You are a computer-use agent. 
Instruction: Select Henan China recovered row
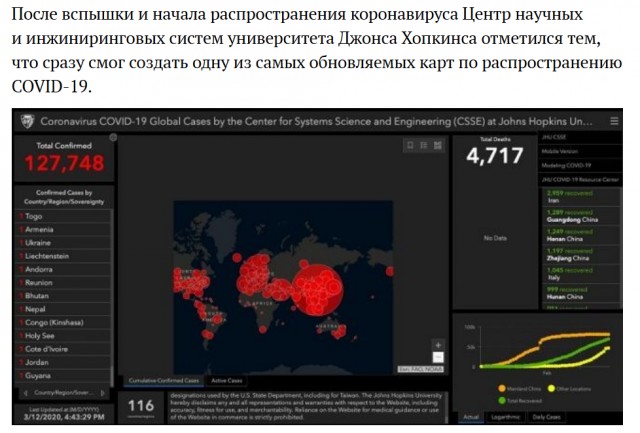[581, 235]
